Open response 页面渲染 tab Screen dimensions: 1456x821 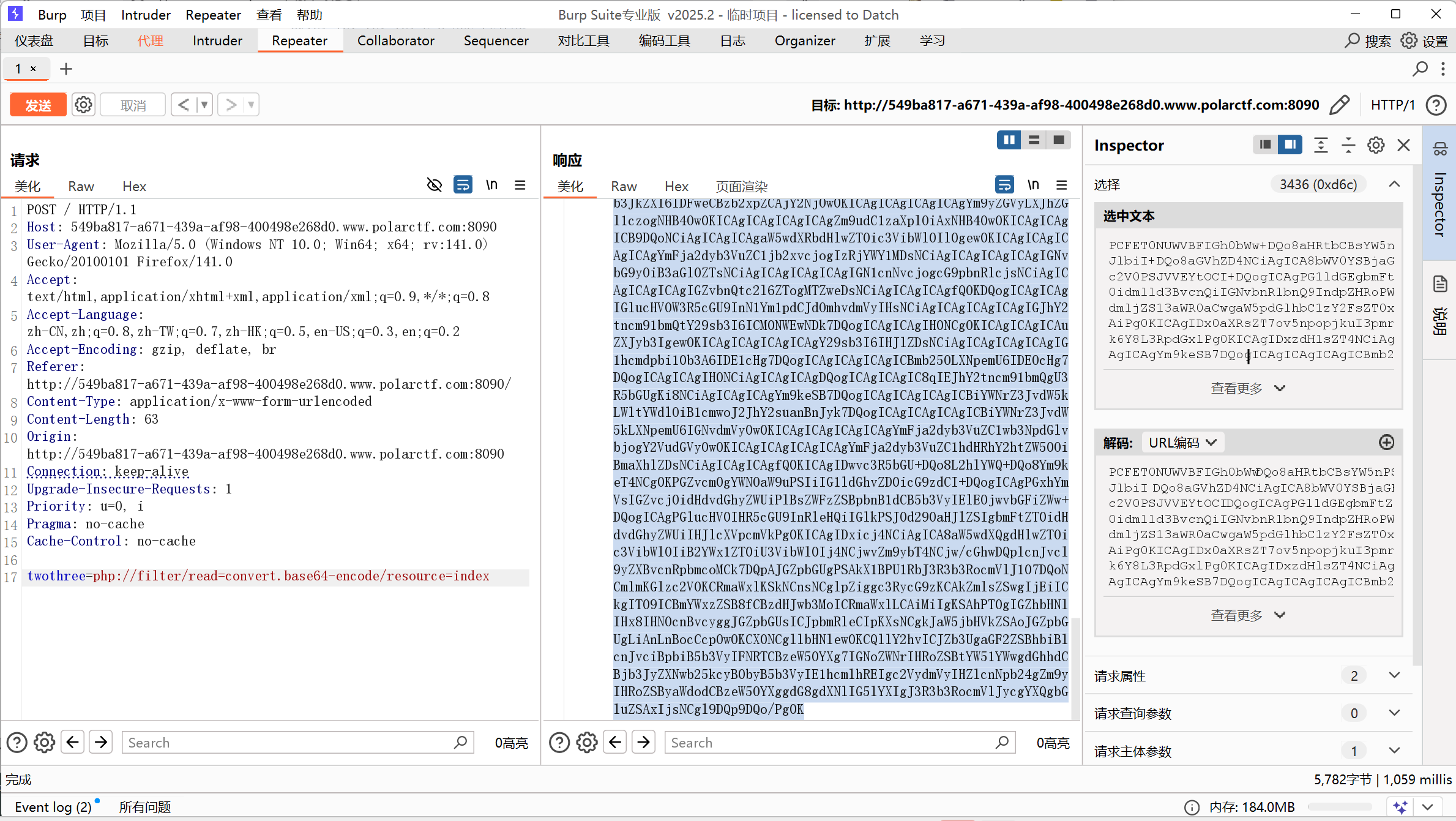(741, 186)
